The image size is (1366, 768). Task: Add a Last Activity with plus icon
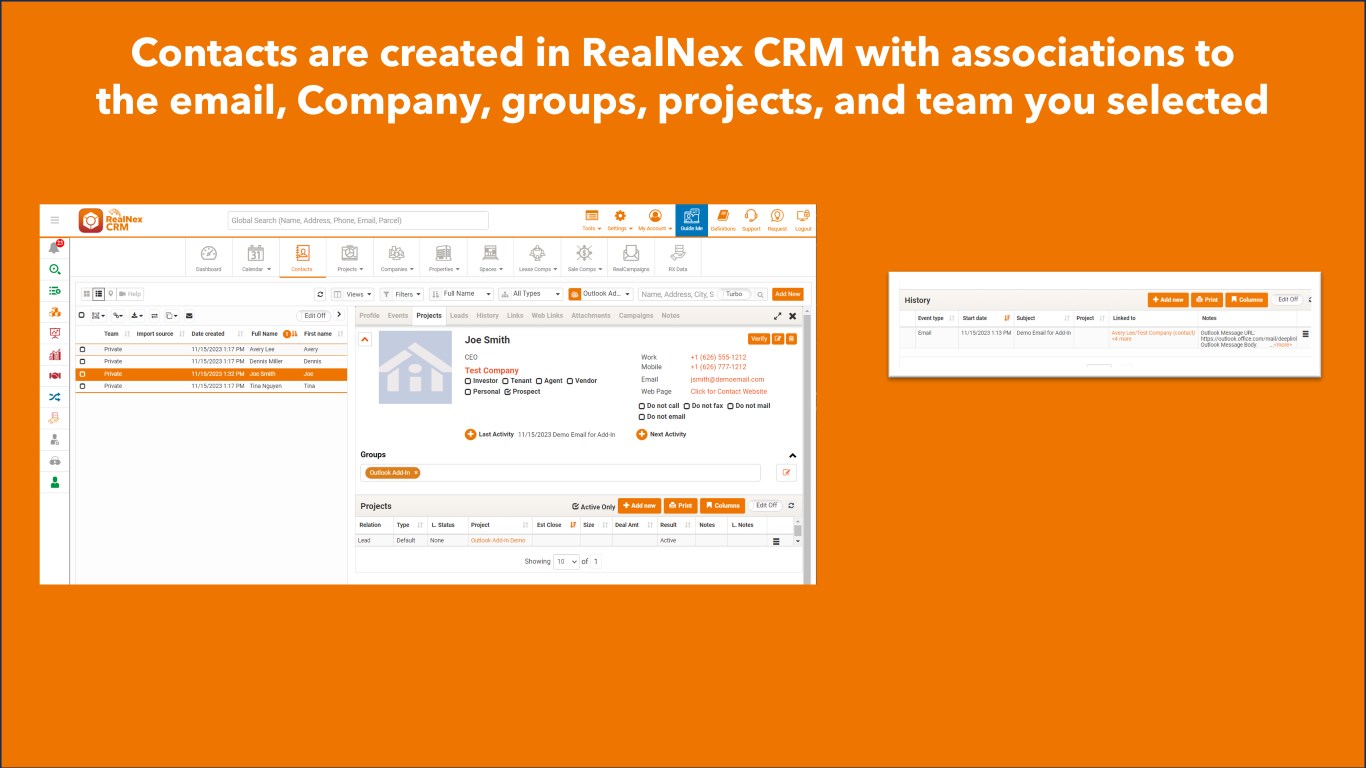(x=470, y=434)
